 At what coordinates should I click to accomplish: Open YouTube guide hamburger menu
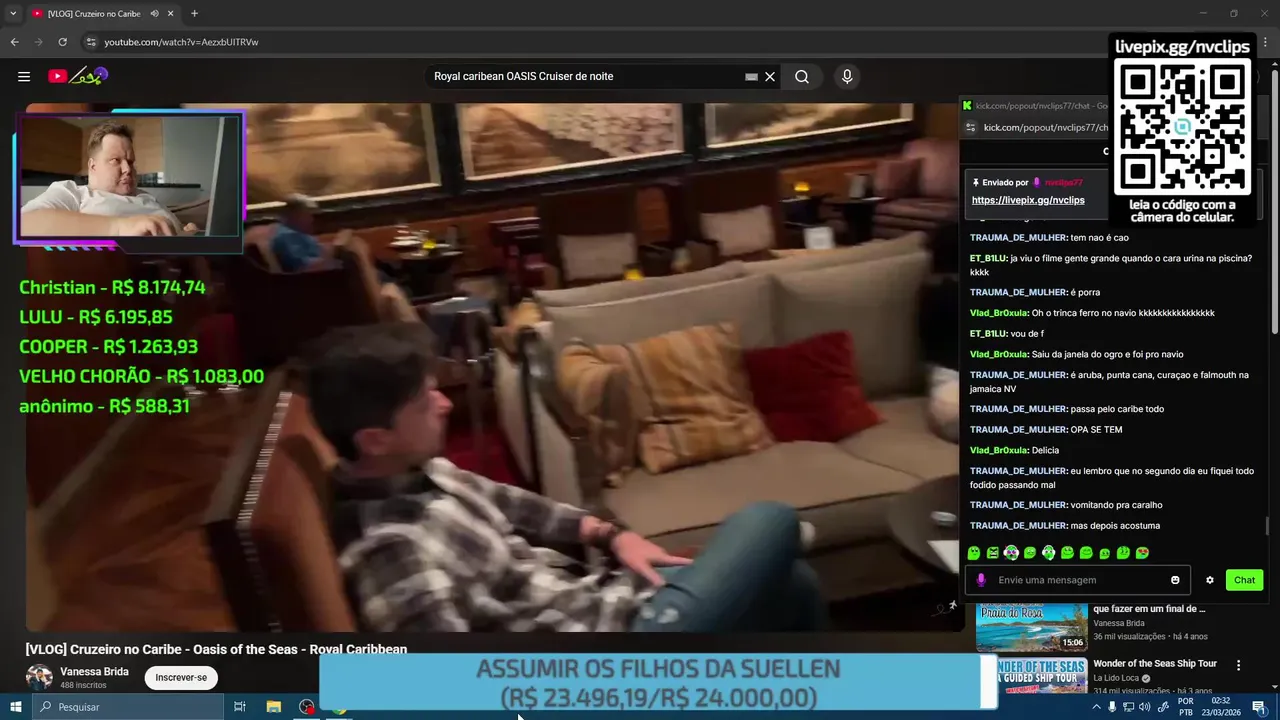pyautogui.click(x=24, y=76)
